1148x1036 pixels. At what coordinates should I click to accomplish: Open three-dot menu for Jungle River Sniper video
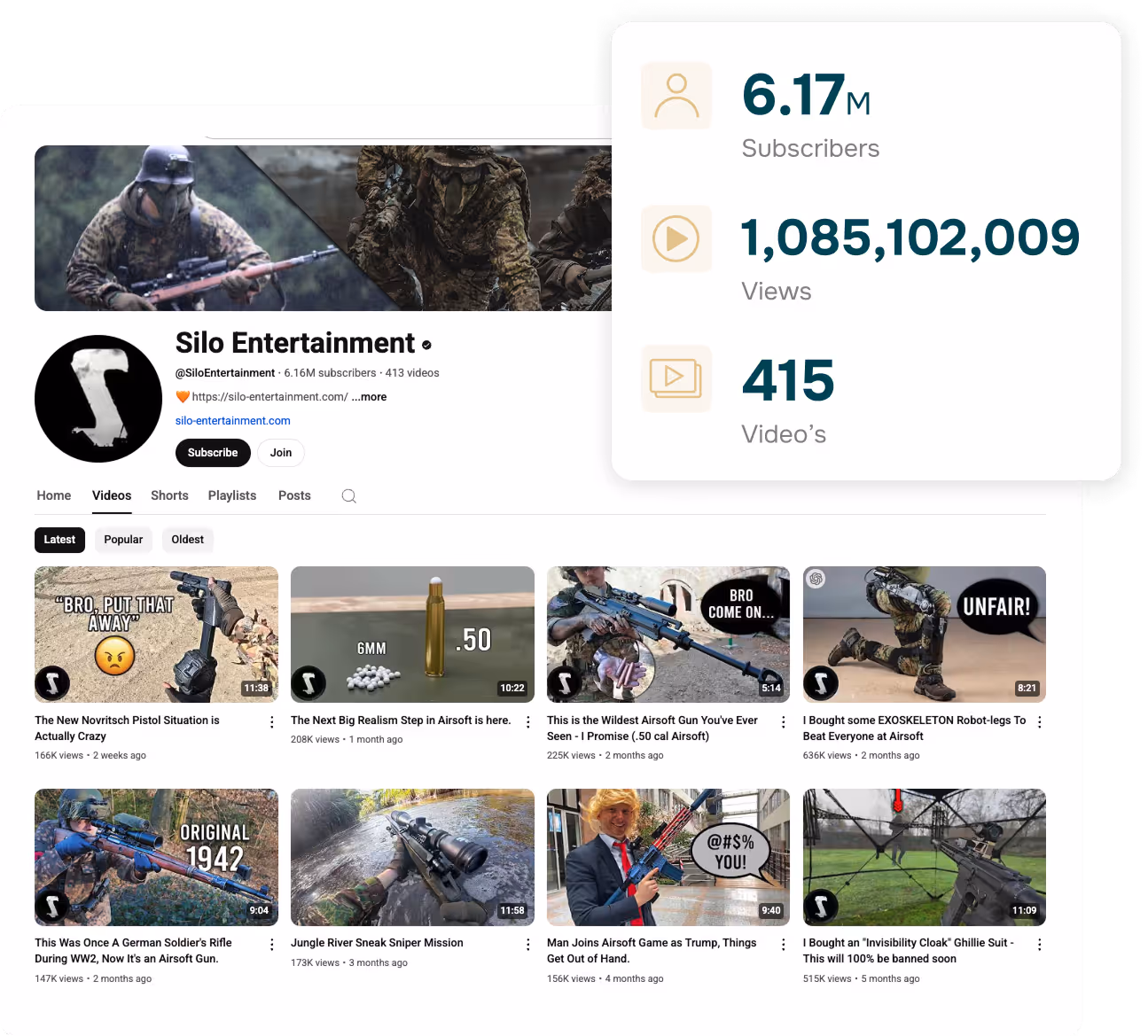coord(527,945)
